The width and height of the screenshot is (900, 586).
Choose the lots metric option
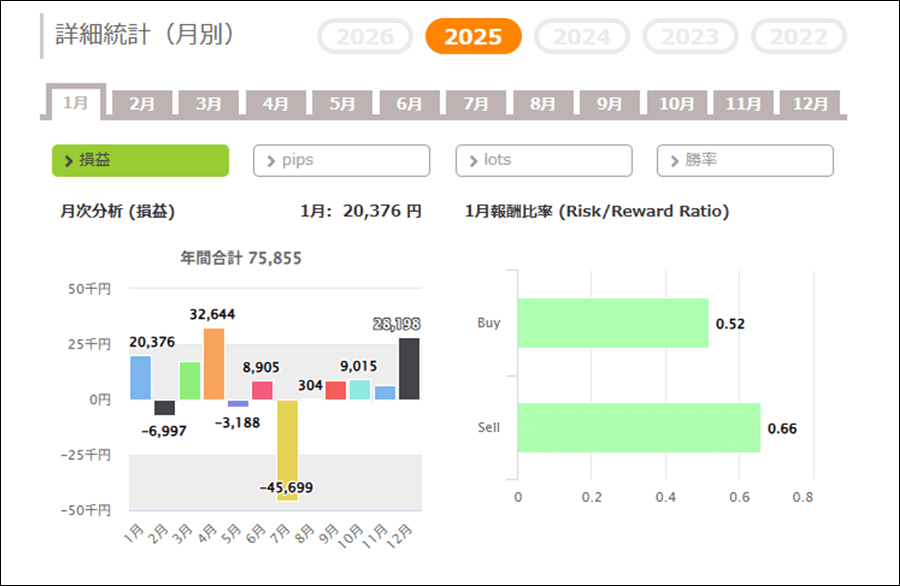pyautogui.click(x=544, y=160)
